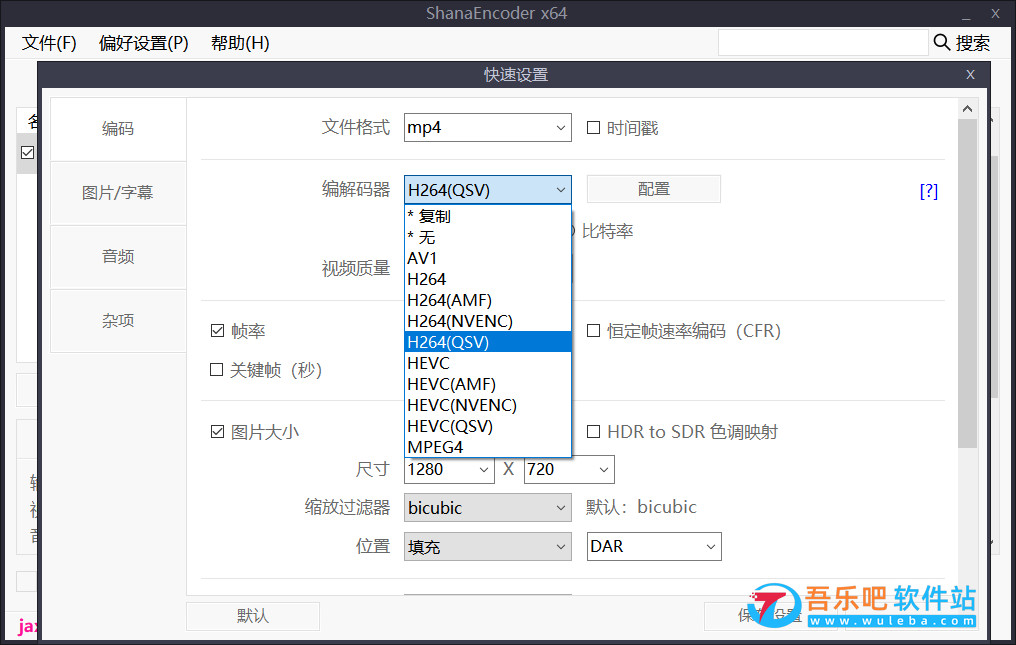Open the [?] codec help link

click(x=929, y=191)
